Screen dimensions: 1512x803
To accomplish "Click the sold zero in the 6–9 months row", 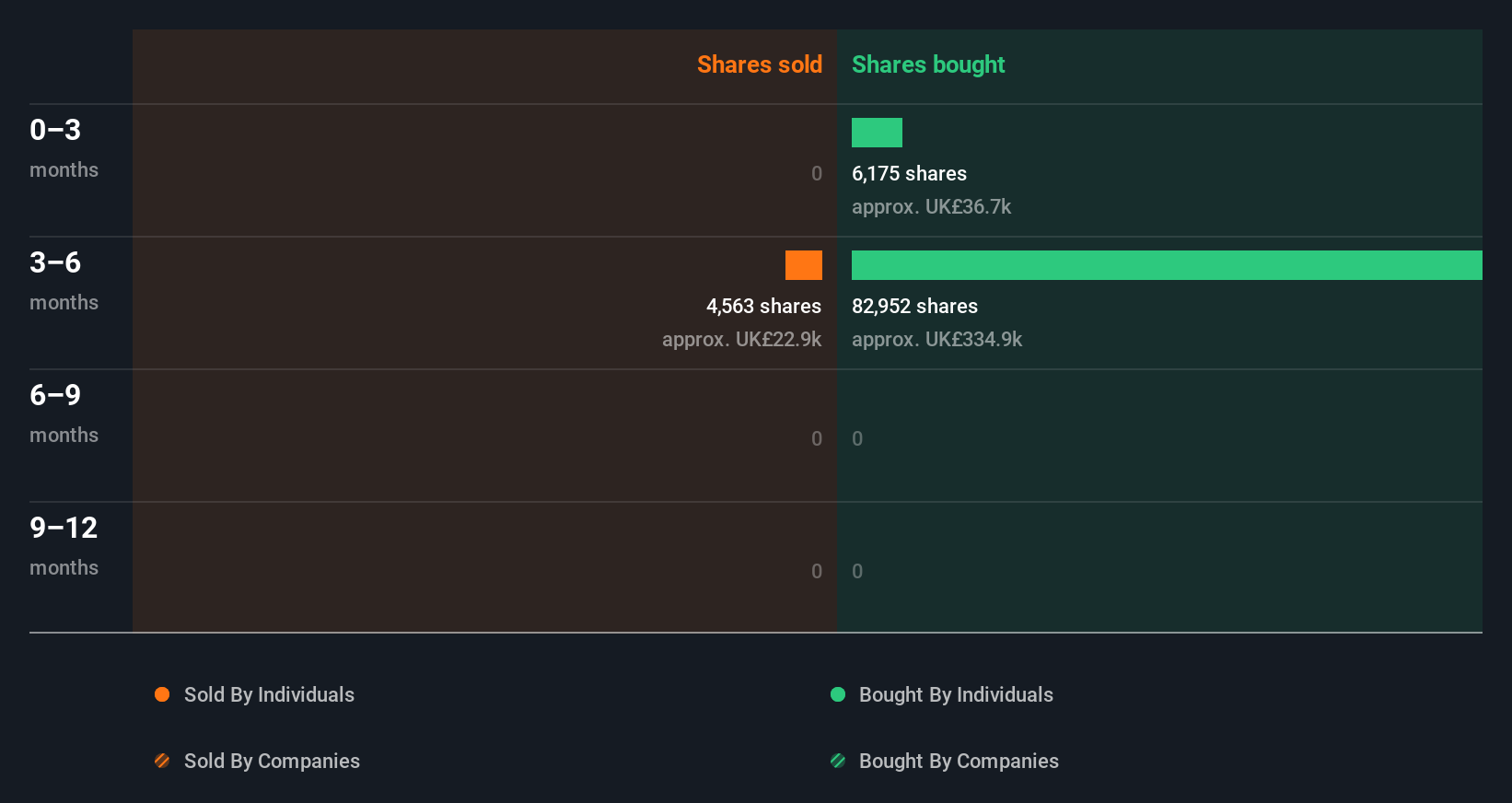I will [x=817, y=438].
